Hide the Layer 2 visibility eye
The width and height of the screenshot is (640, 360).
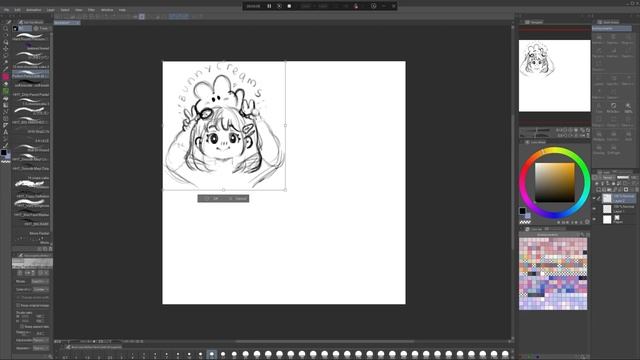(x=594, y=198)
